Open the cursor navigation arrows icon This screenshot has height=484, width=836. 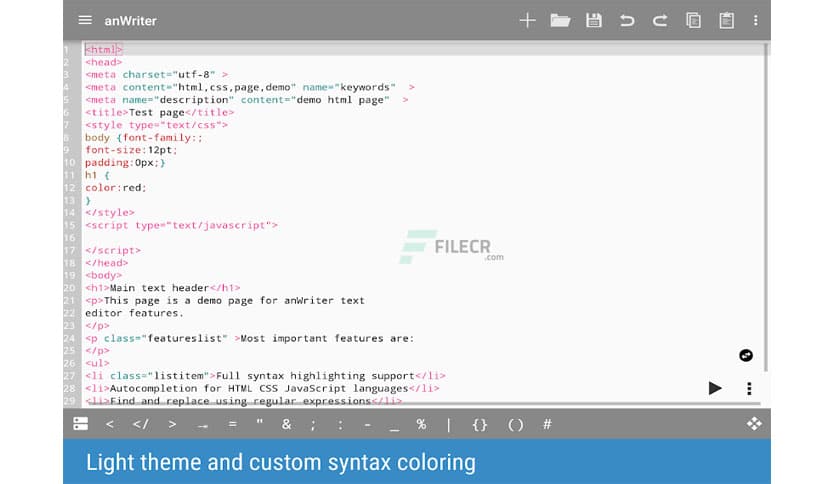pyautogui.click(x=754, y=424)
